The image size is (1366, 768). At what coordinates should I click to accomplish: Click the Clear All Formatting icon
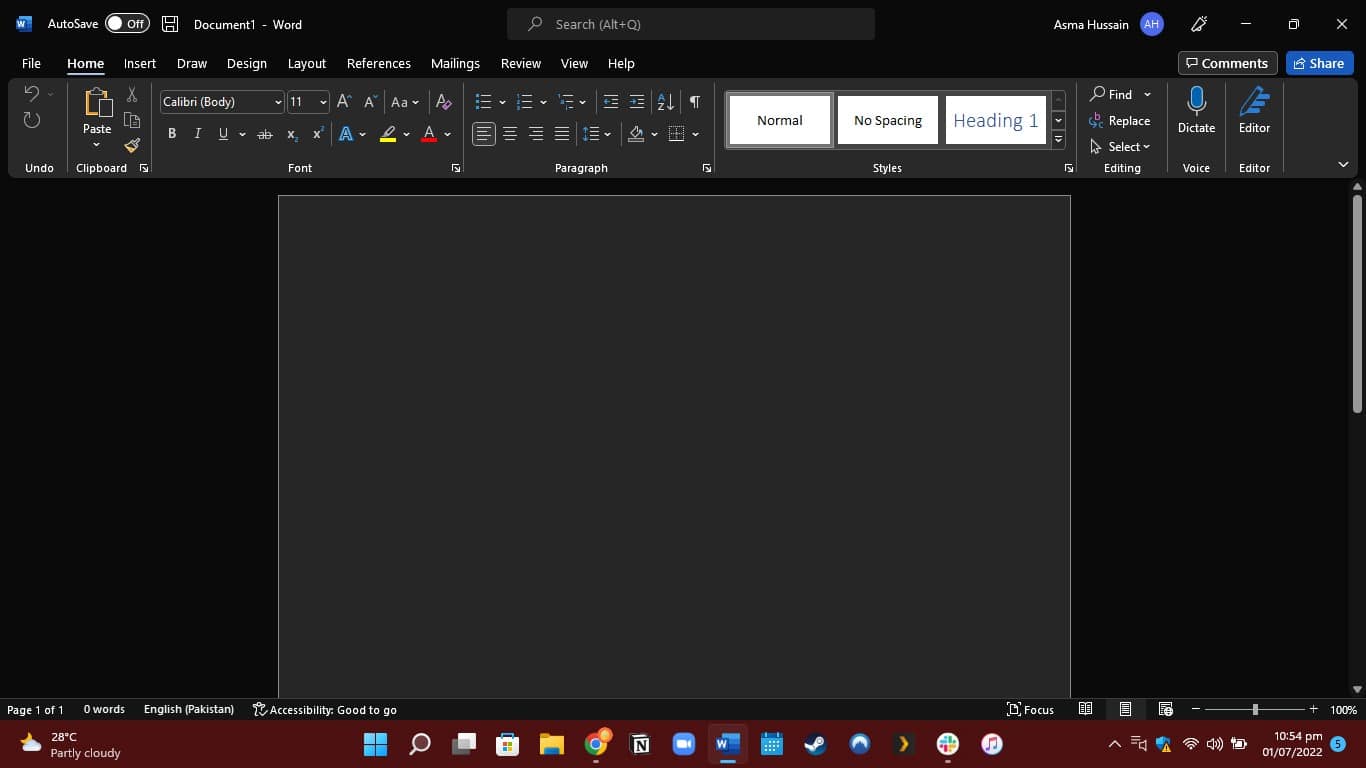[444, 102]
